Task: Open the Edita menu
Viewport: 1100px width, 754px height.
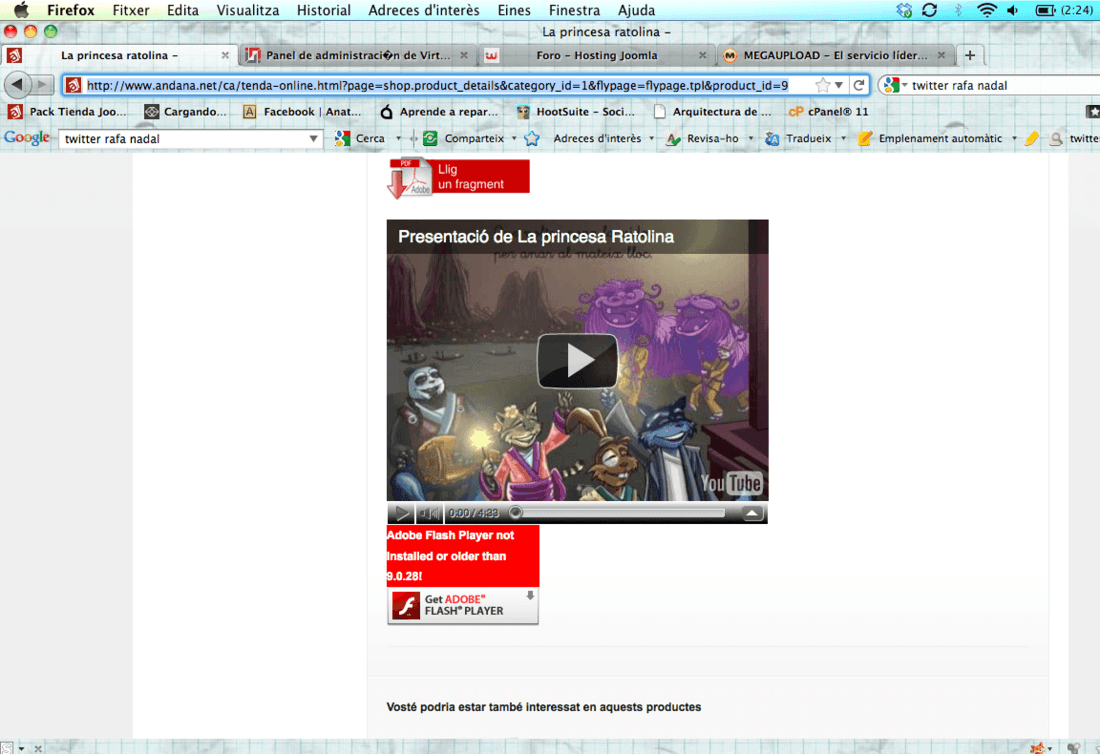Action: pos(182,10)
